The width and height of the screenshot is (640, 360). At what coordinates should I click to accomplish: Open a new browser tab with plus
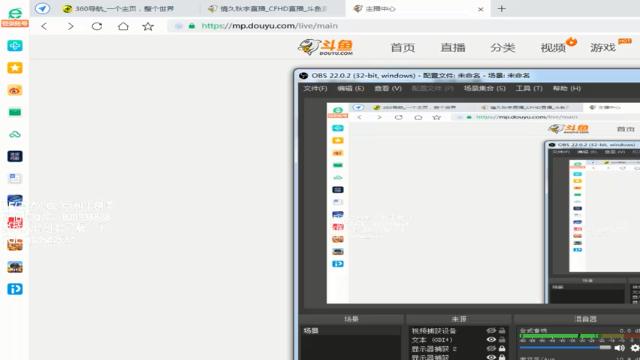coord(502,9)
